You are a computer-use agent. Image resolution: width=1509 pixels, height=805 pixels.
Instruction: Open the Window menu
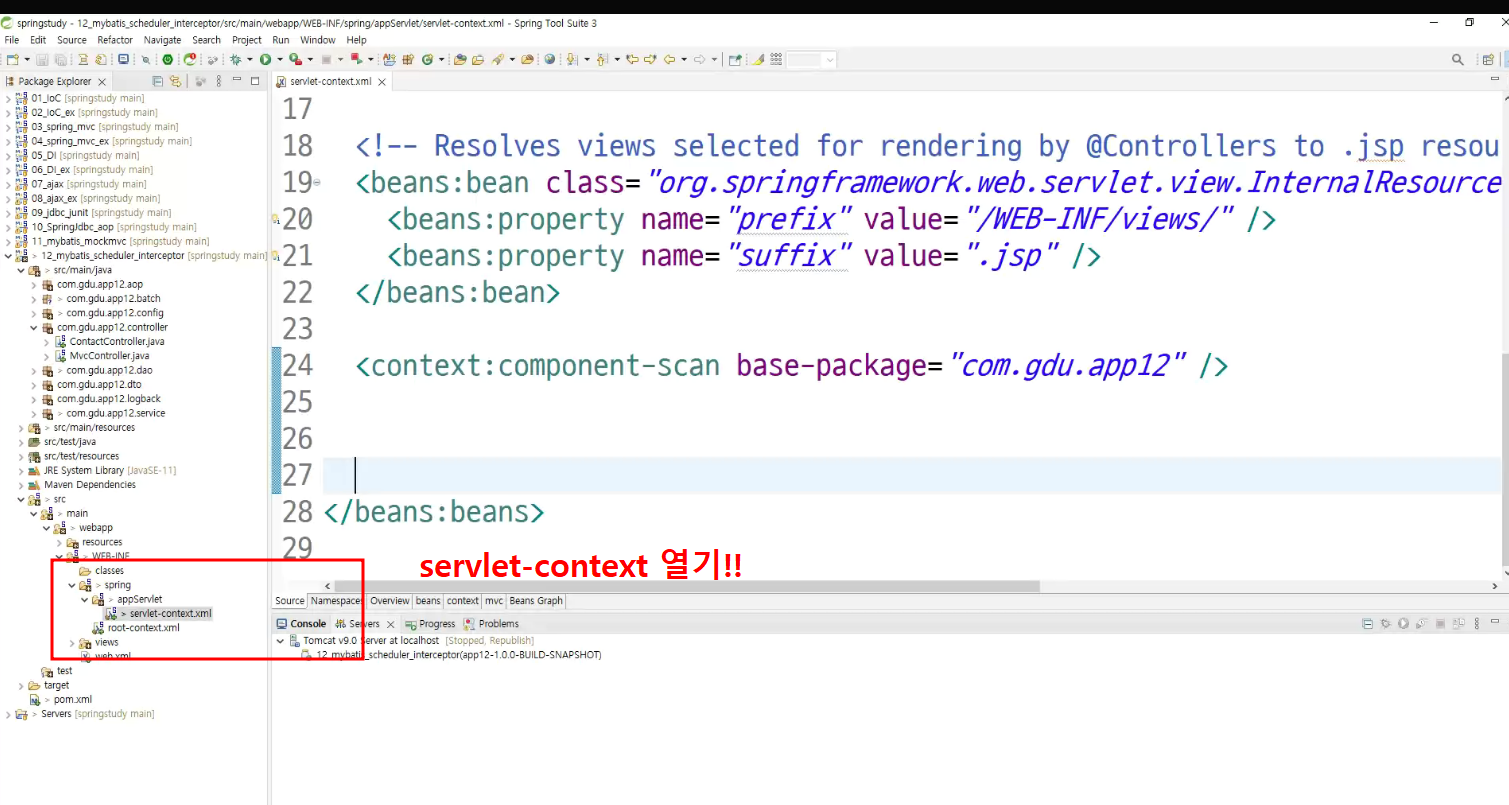point(318,40)
